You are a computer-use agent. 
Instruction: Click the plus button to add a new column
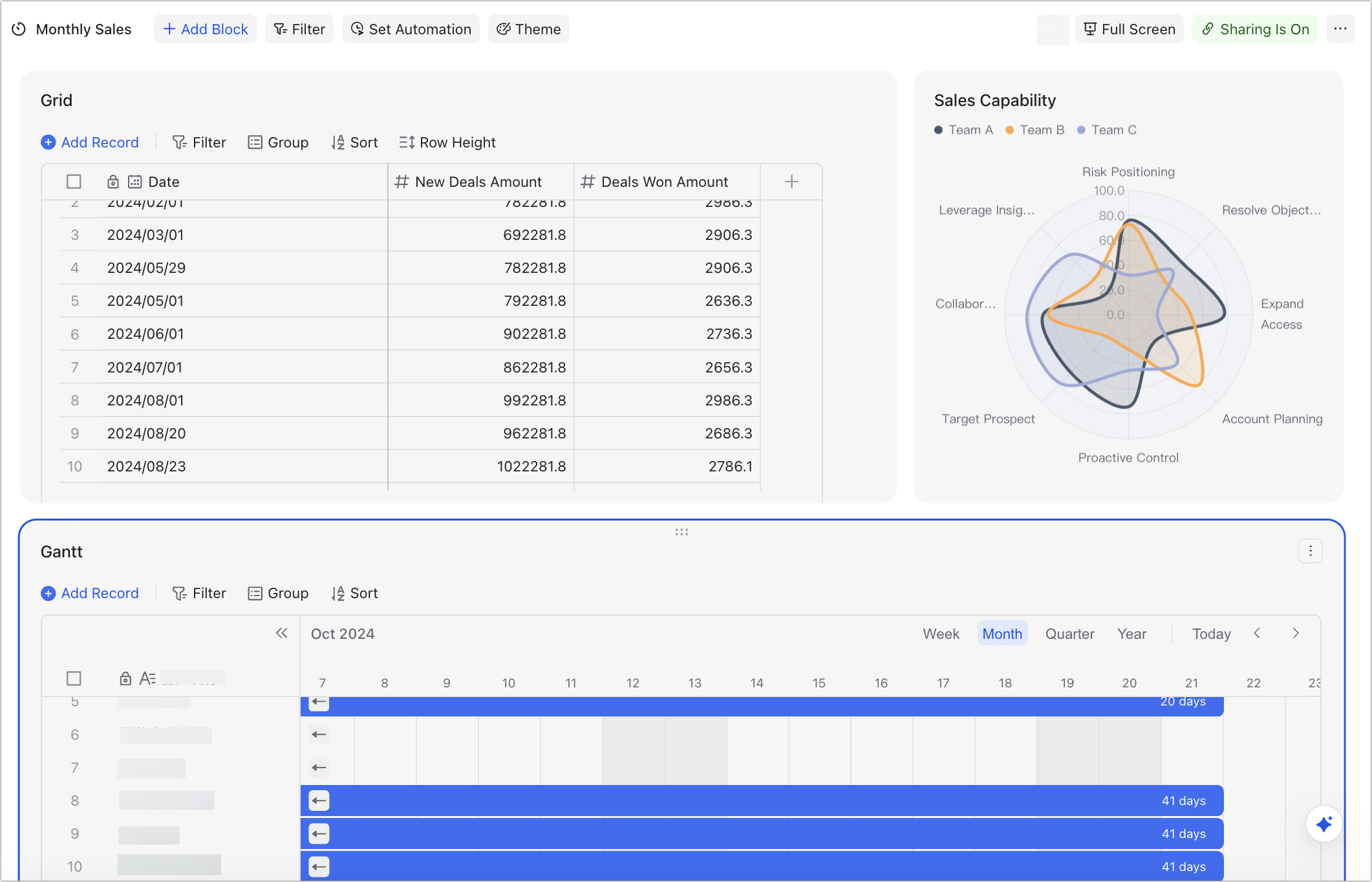tap(791, 182)
